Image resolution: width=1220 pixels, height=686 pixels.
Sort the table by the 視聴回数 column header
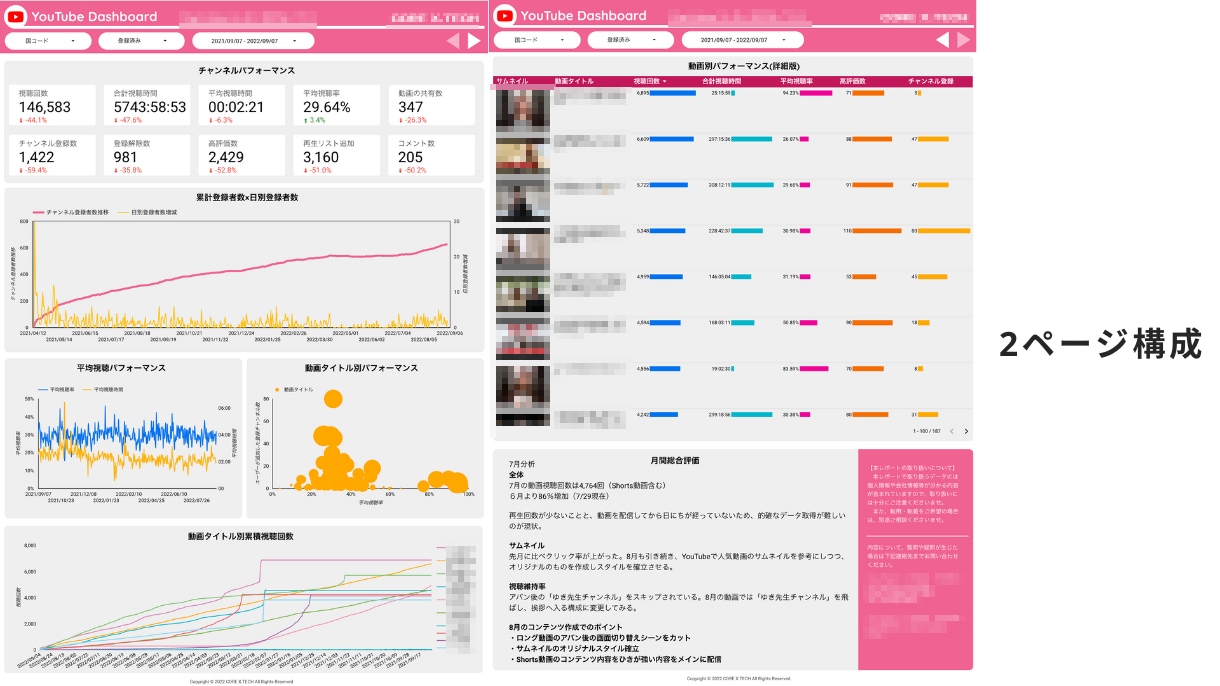[650, 81]
